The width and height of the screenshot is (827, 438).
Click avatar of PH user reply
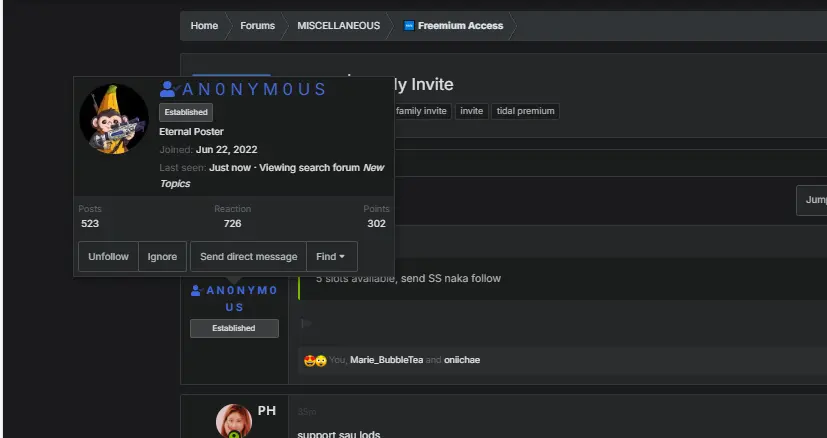pos(234,421)
